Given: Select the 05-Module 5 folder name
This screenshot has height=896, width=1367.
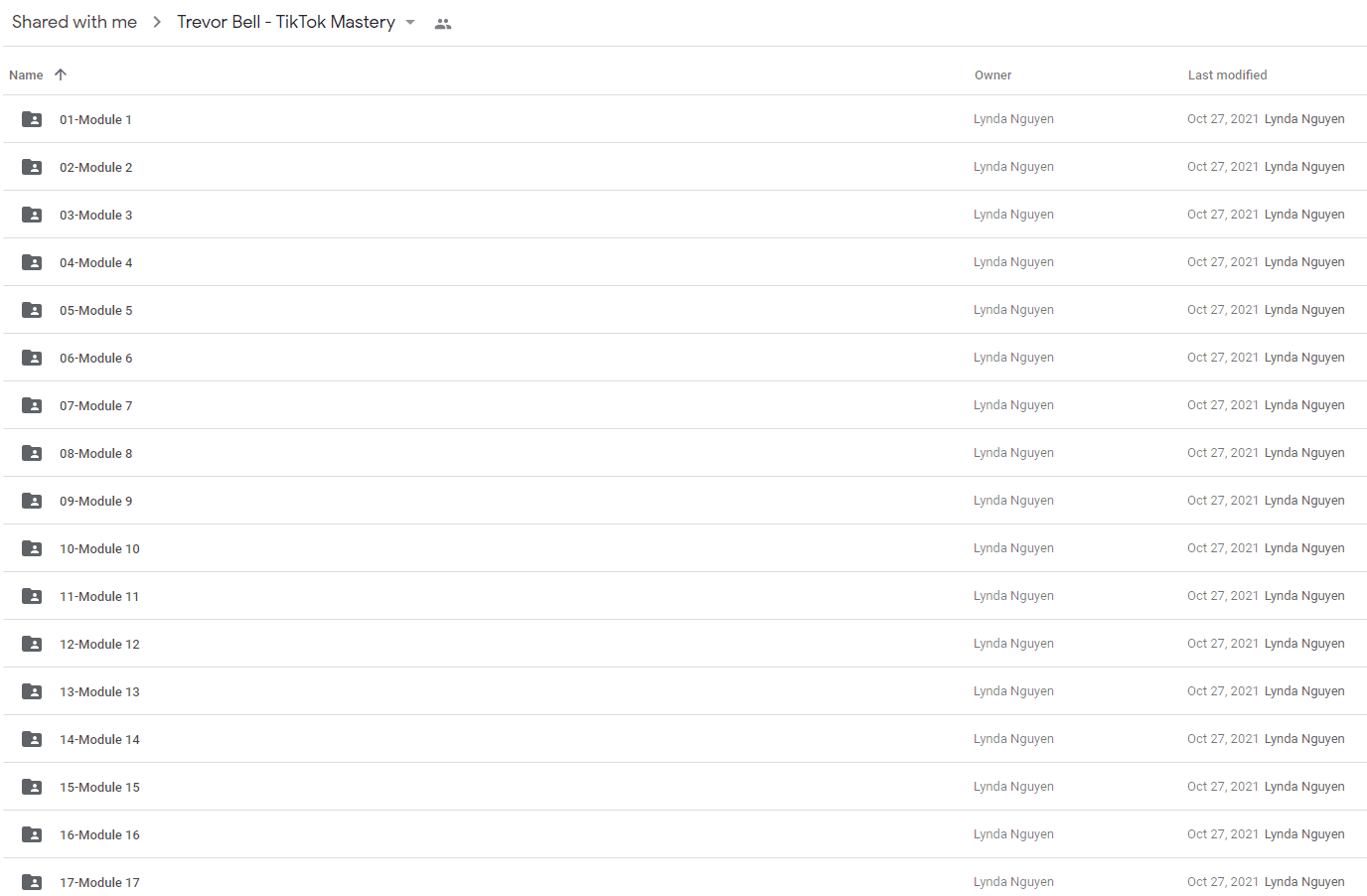Looking at the screenshot, I should point(95,311).
